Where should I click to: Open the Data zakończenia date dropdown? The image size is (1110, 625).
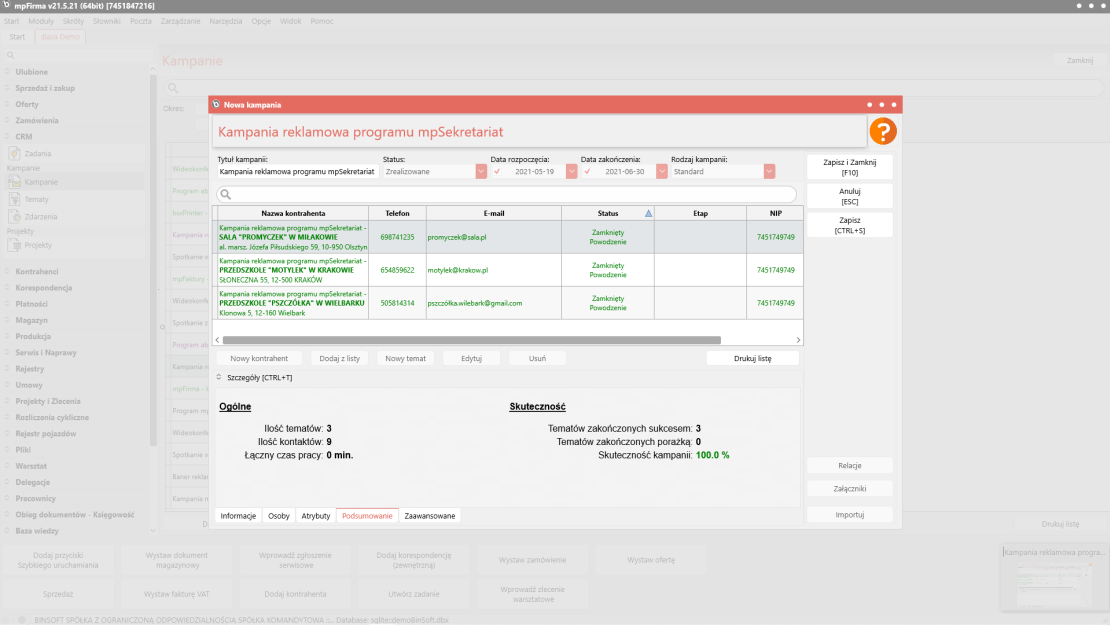coord(661,171)
